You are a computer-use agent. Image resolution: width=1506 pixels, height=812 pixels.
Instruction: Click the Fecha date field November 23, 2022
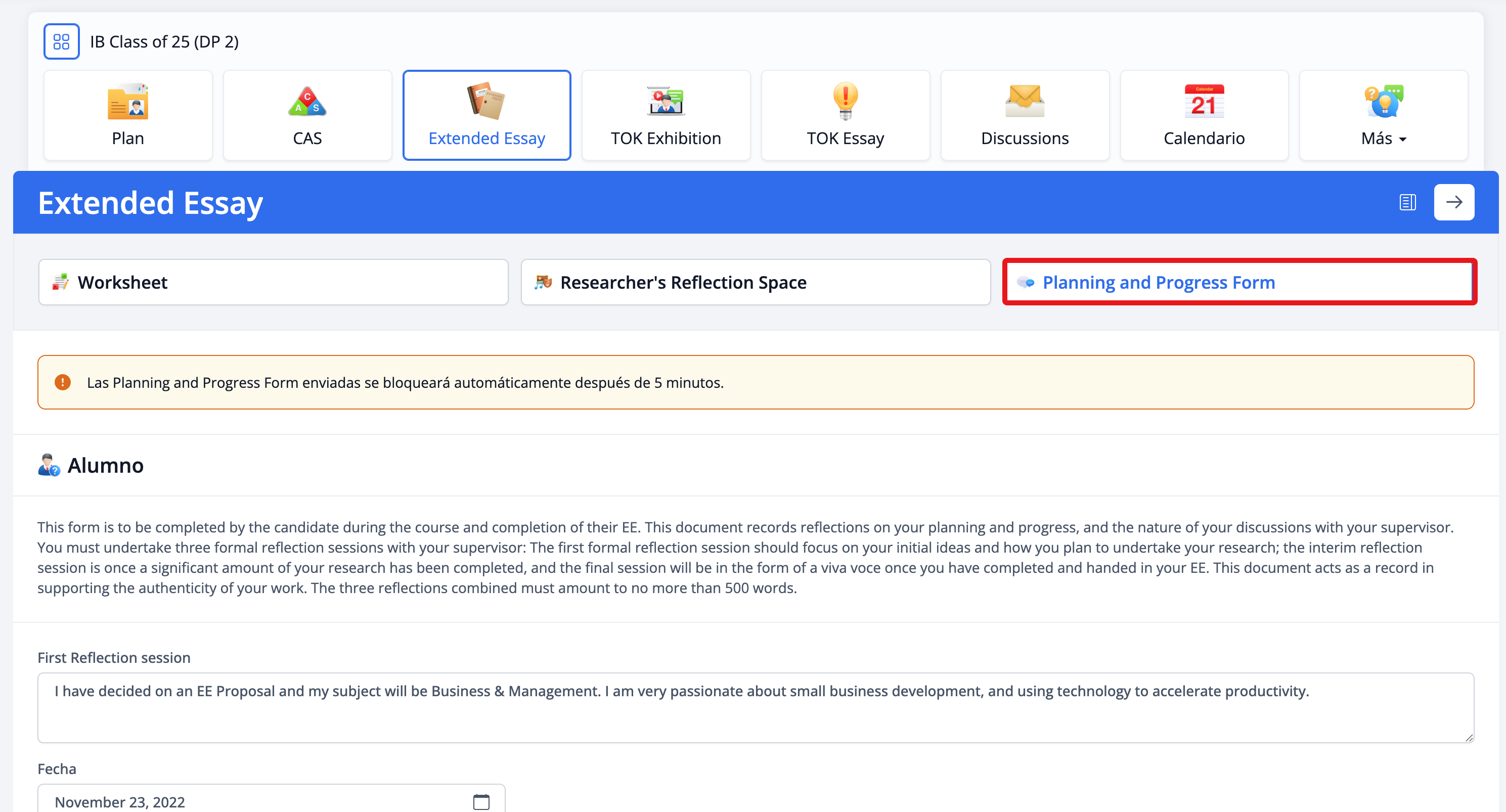click(257, 801)
